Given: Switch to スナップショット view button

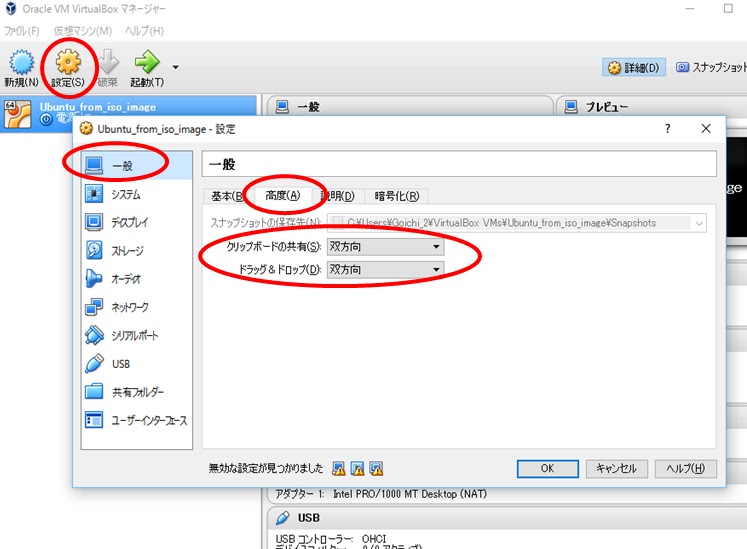Looking at the screenshot, I should (x=711, y=68).
